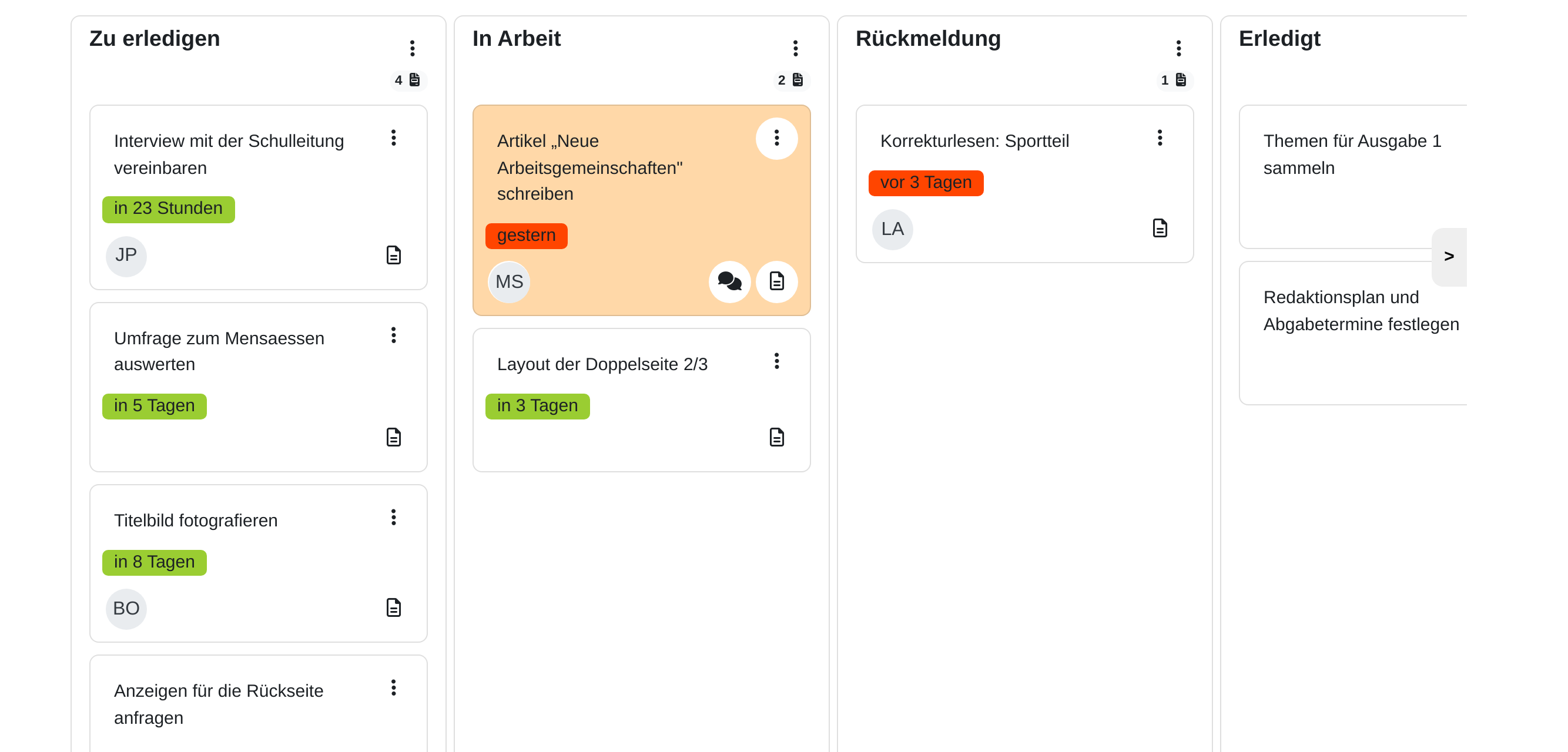Screen dimensions: 1568x752
Task: Open menu of Interview mit der Schulleitung card
Action: tap(393, 138)
